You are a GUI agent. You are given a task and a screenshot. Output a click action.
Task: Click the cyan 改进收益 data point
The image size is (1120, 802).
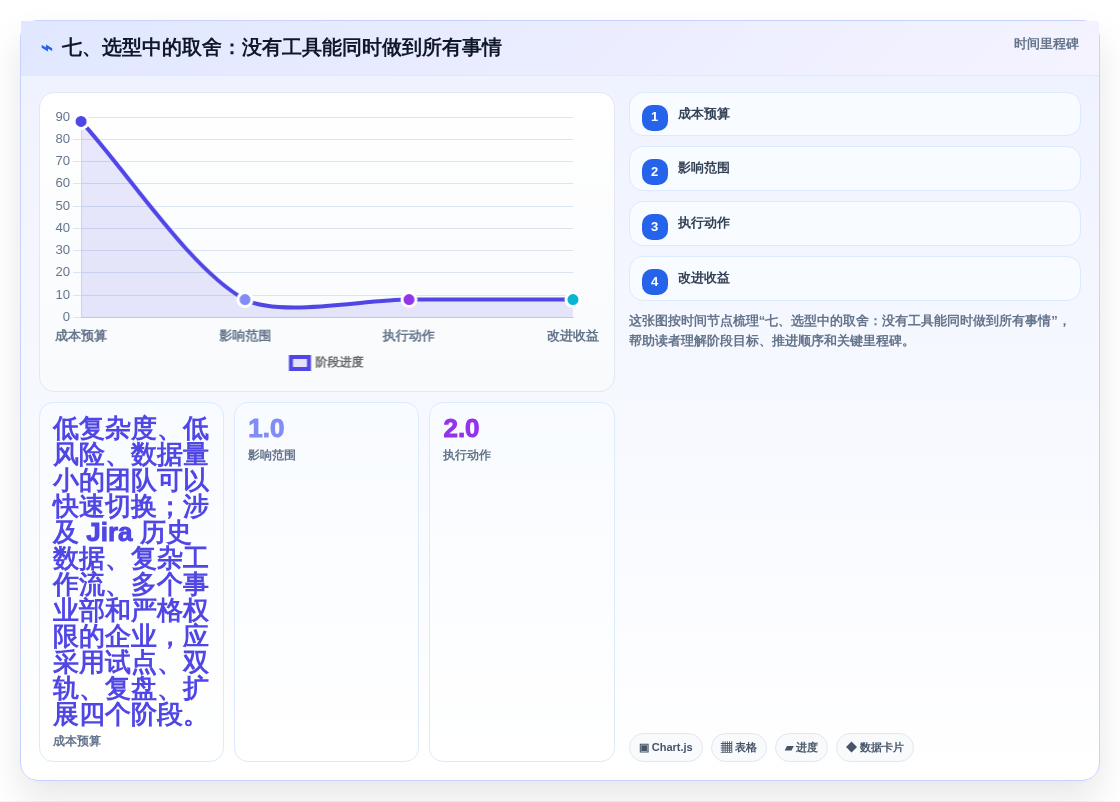point(572,300)
